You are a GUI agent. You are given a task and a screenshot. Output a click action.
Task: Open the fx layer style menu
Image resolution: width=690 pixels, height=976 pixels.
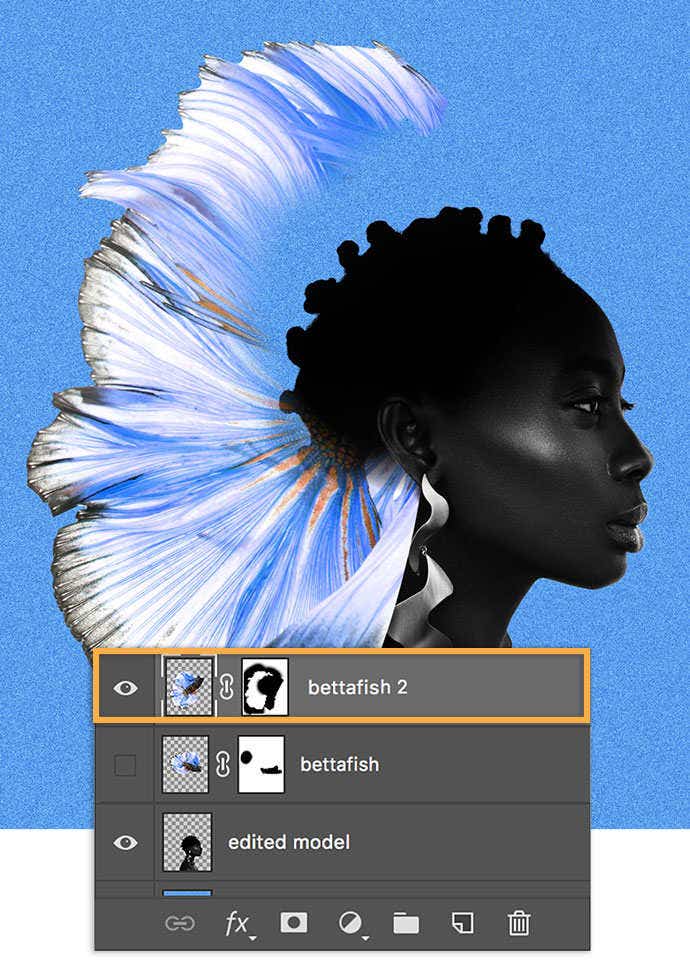pyautogui.click(x=238, y=924)
